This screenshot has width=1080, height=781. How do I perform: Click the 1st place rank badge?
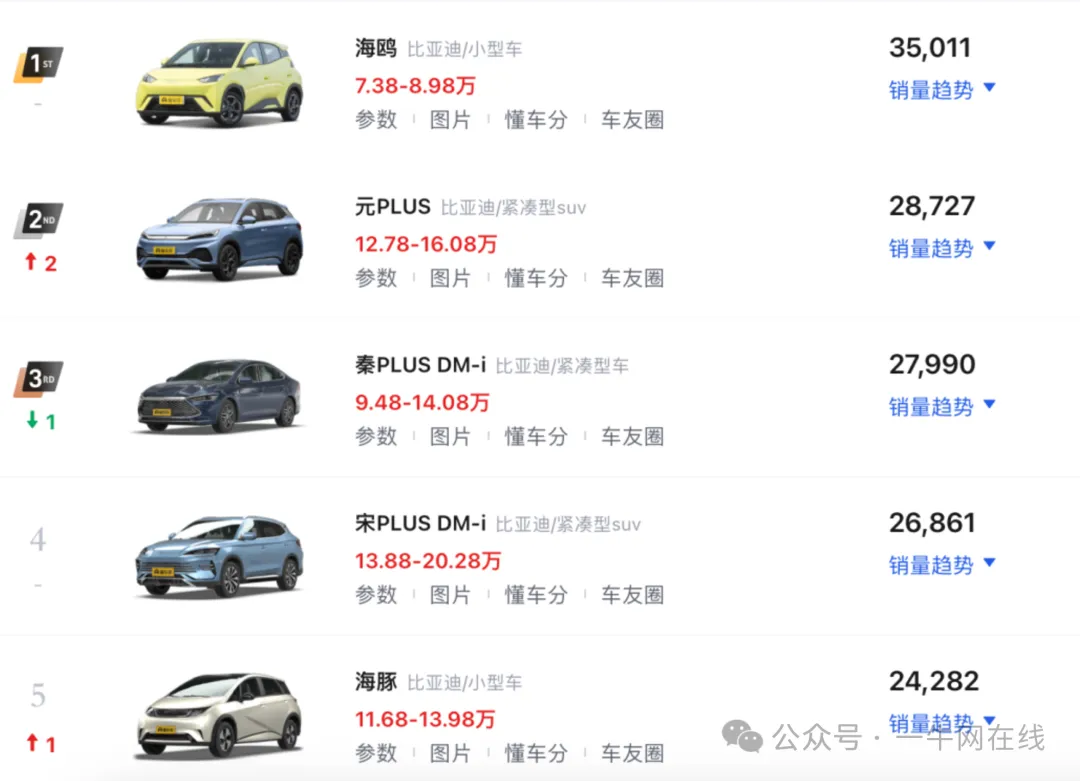(39, 65)
